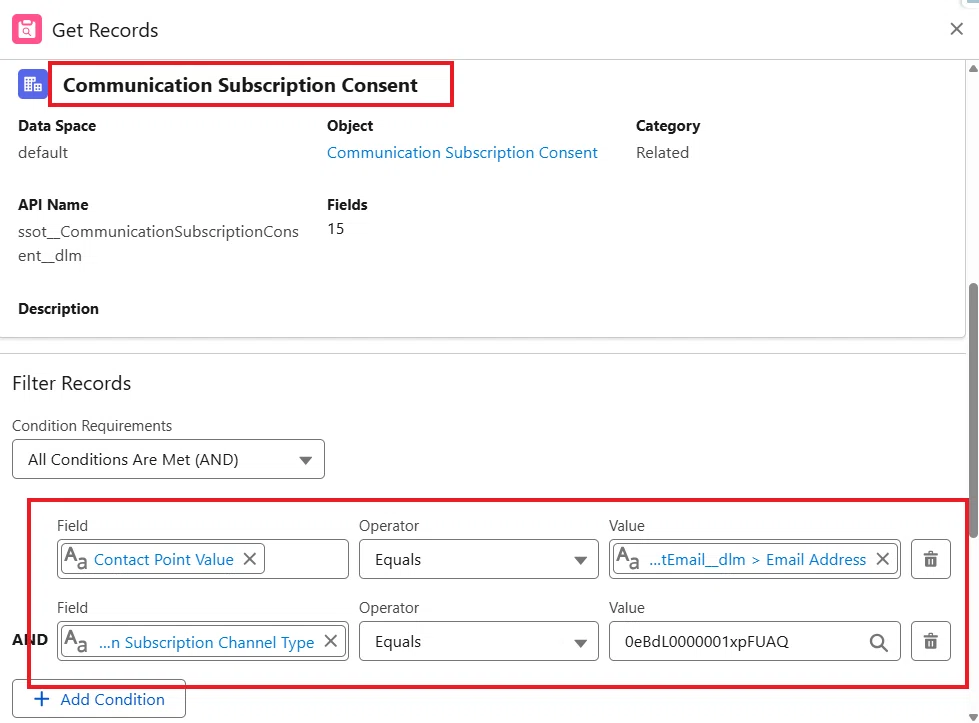Image resolution: width=979 pixels, height=723 pixels.
Task: Clear the Email Address value pill
Action: 882,559
